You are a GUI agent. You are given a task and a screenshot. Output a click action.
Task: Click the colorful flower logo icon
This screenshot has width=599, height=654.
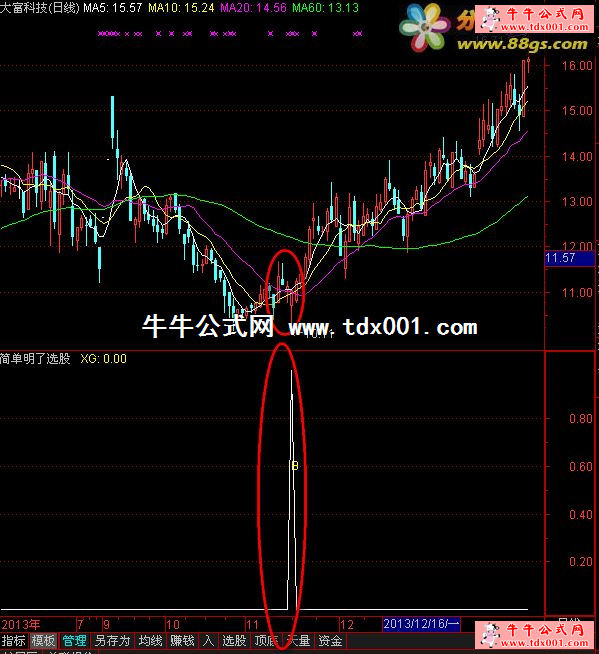[424, 28]
